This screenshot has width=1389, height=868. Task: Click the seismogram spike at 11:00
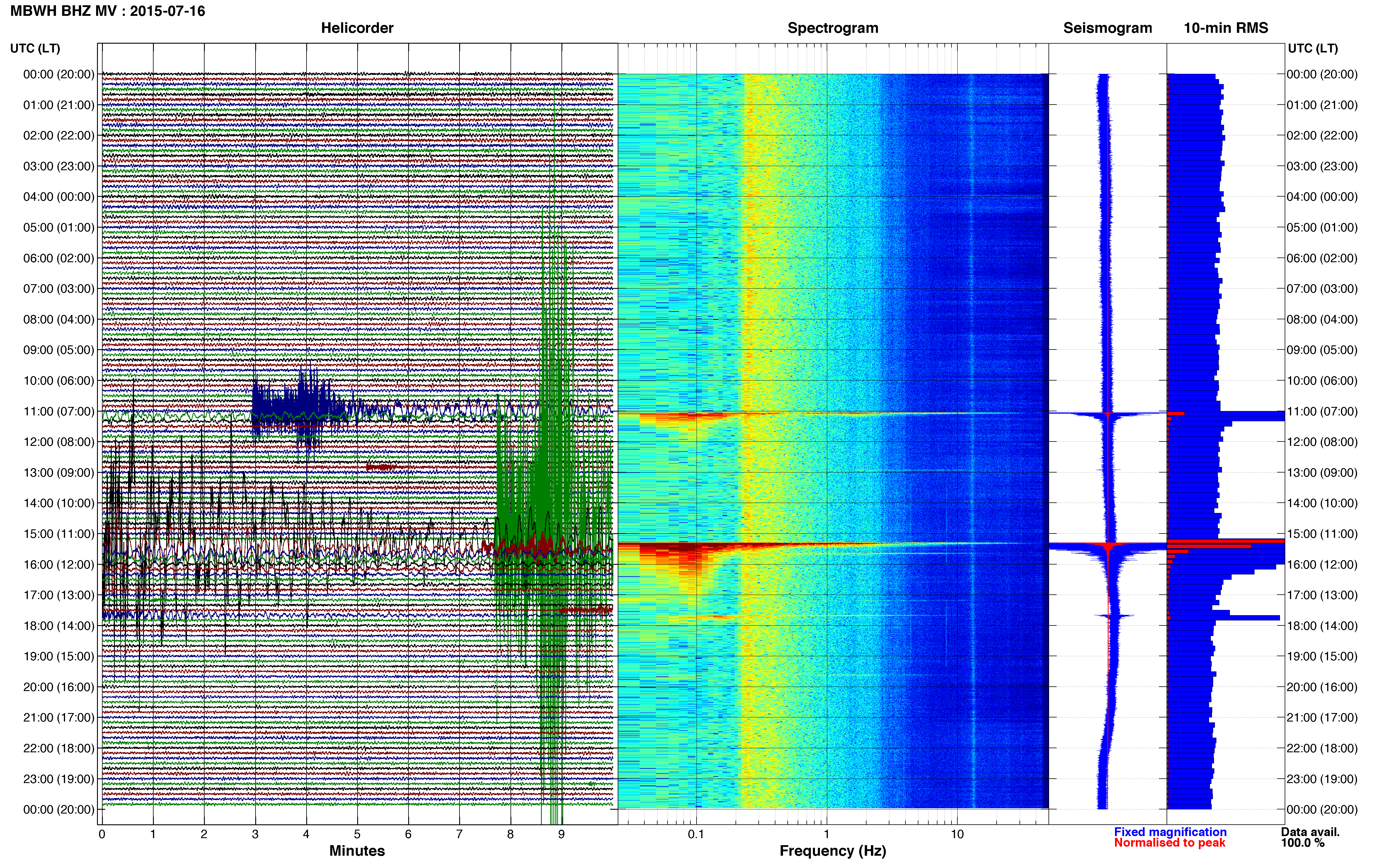coord(1108,413)
